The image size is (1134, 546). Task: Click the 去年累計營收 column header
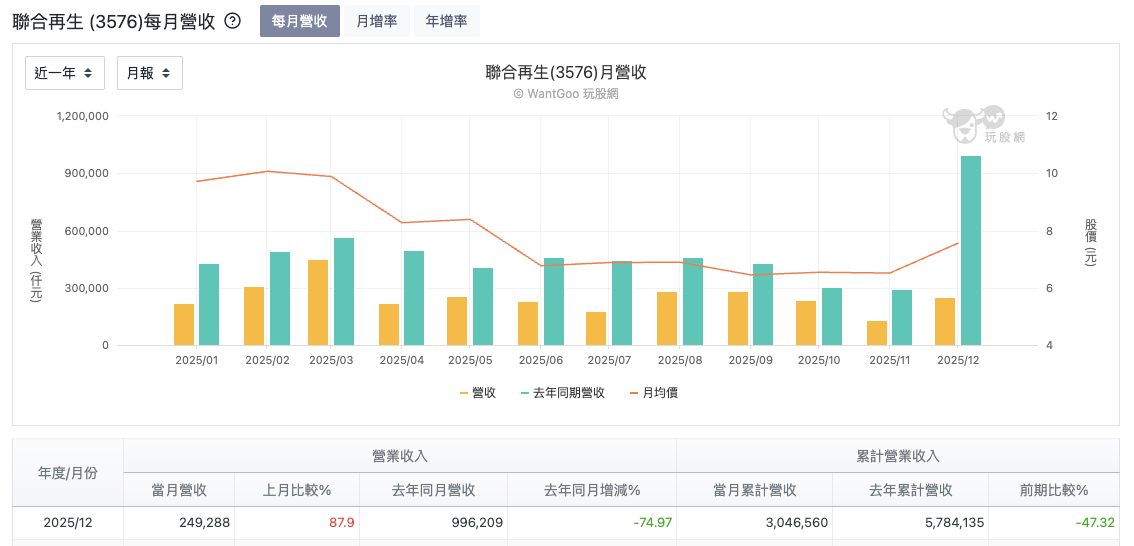tap(911, 490)
